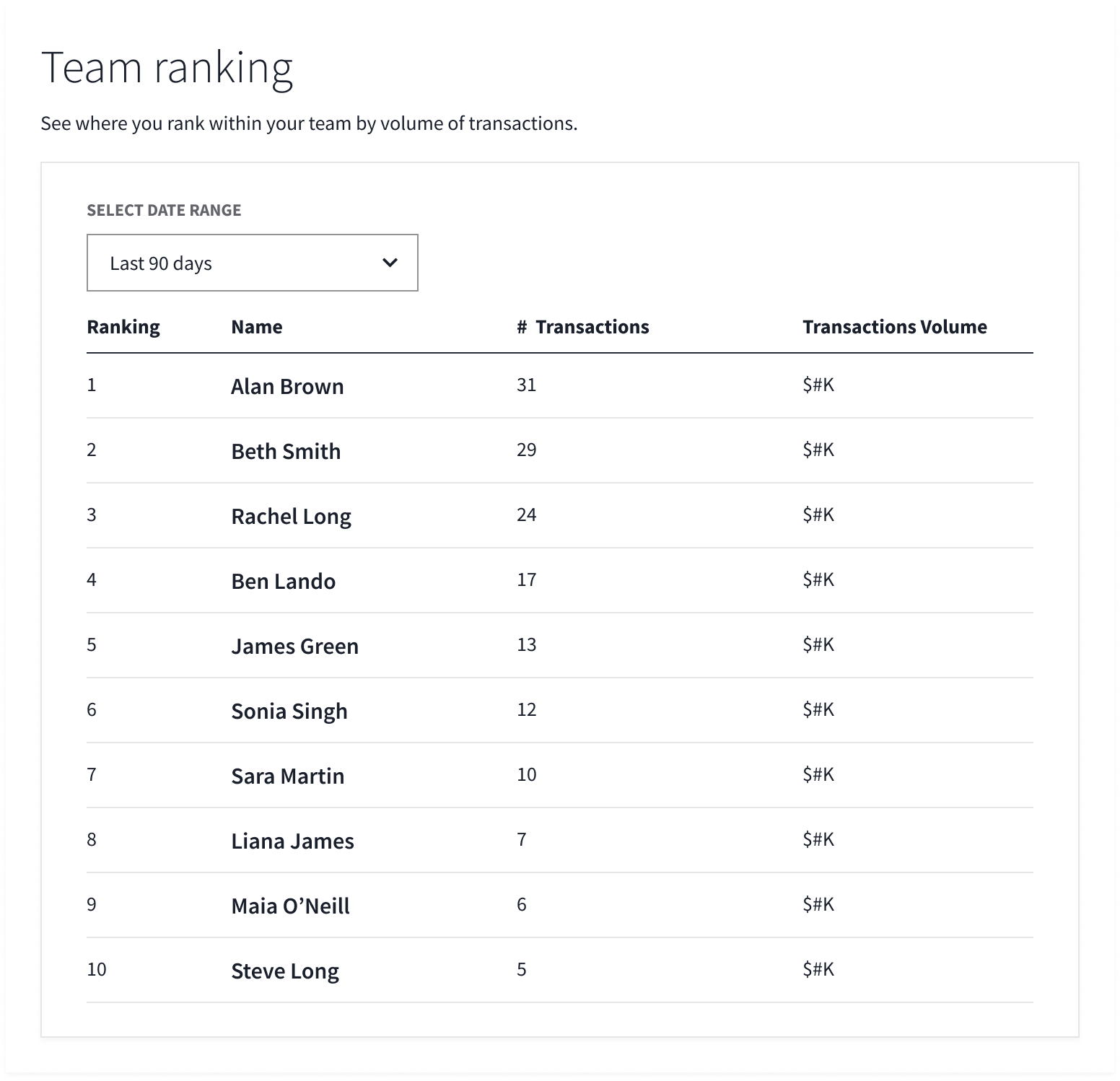Screen dimensions: 1120x1081
Task: Click Beth Smith's transactions volume value
Action: pos(818,450)
